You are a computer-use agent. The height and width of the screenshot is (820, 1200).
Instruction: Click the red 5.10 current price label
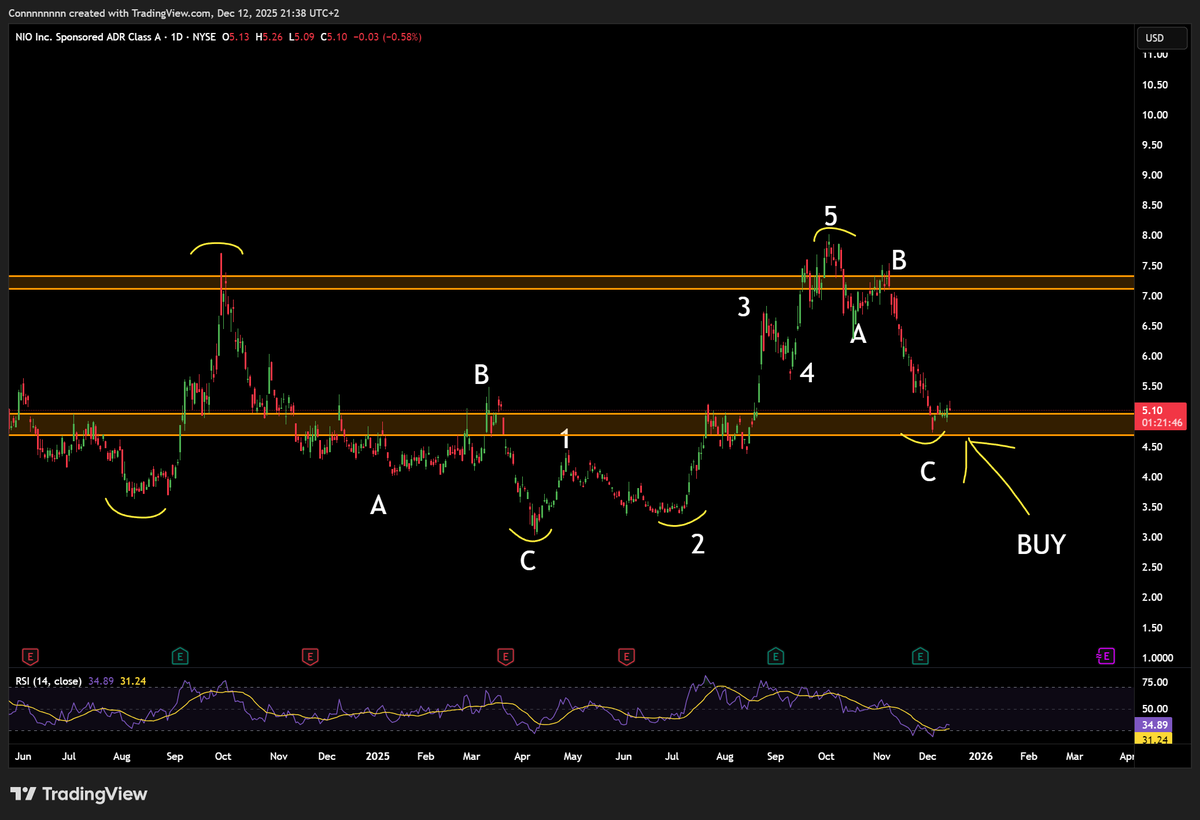pyautogui.click(x=1160, y=415)
